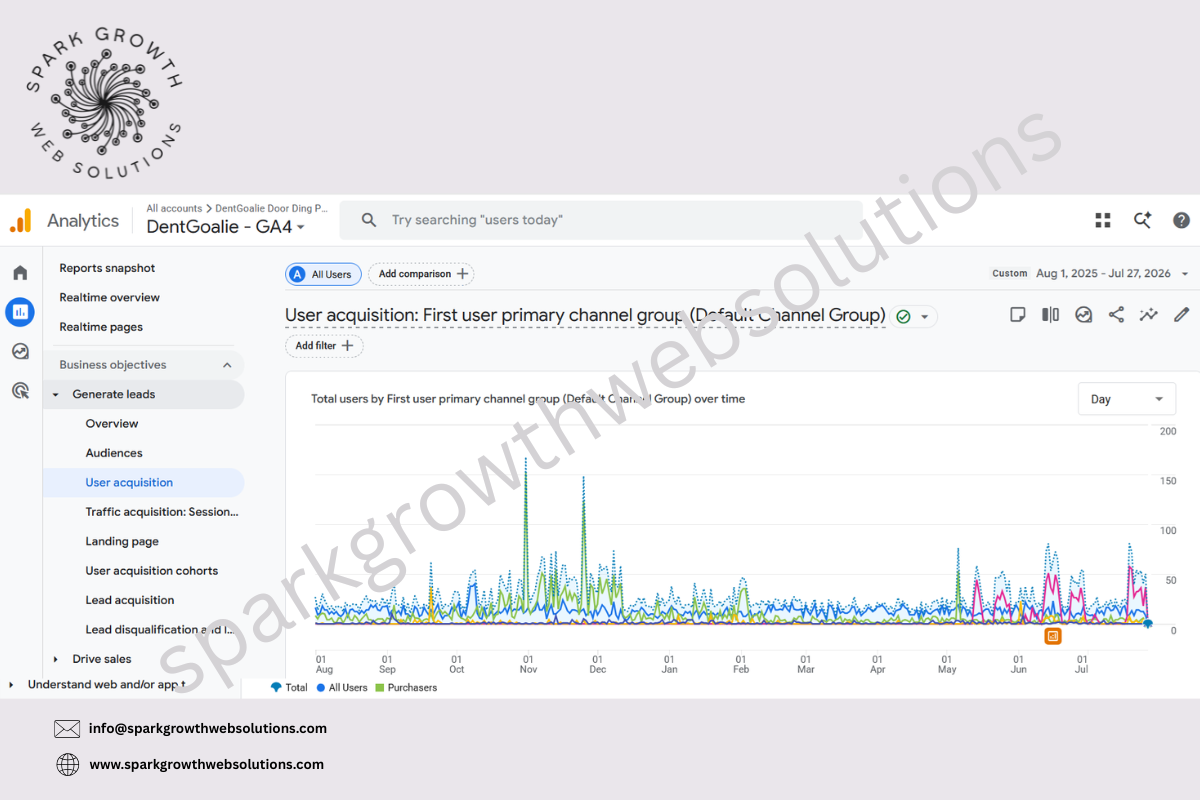Open the Day granularity dropdown

coord(1127,399)
